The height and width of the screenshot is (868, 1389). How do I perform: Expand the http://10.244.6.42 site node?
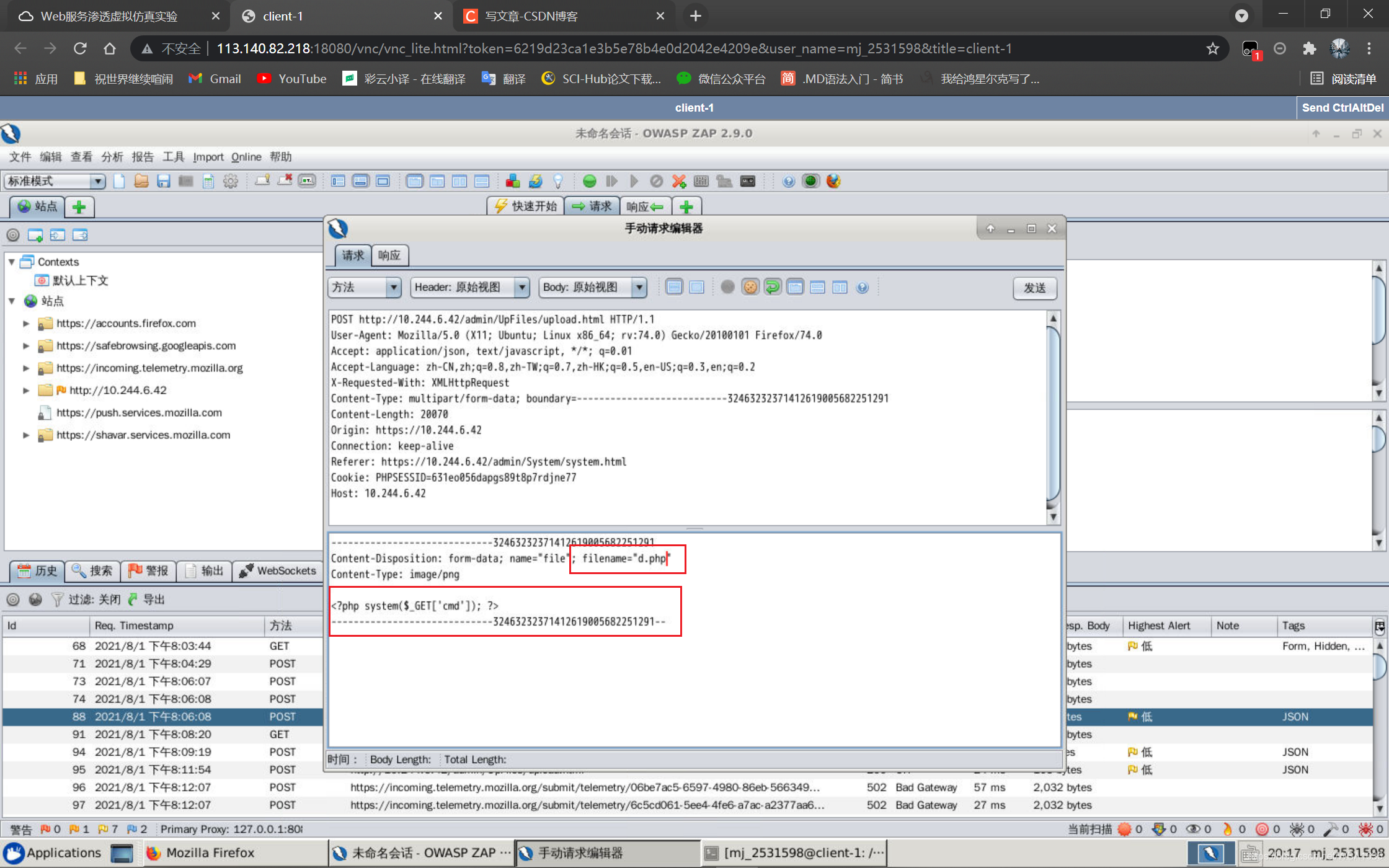[26, 391]
